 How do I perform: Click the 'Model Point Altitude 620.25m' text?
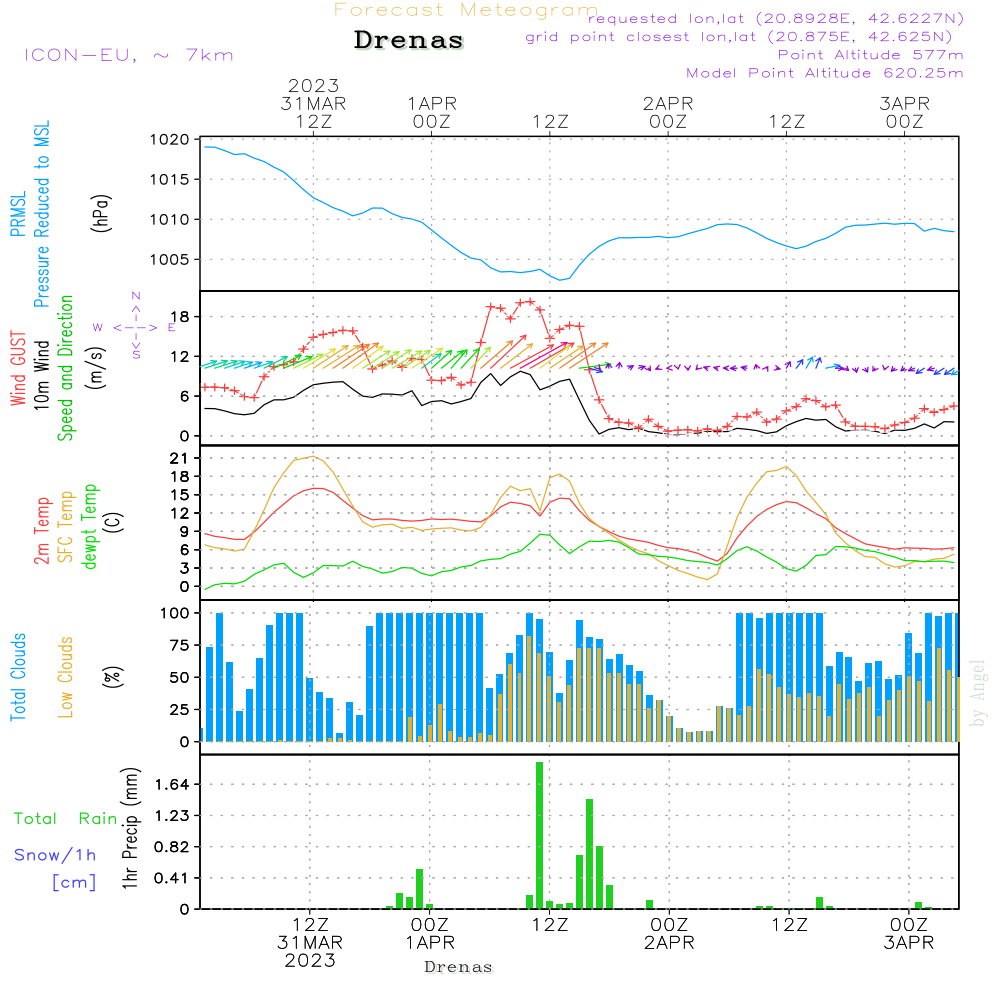(x=825, y=73)
